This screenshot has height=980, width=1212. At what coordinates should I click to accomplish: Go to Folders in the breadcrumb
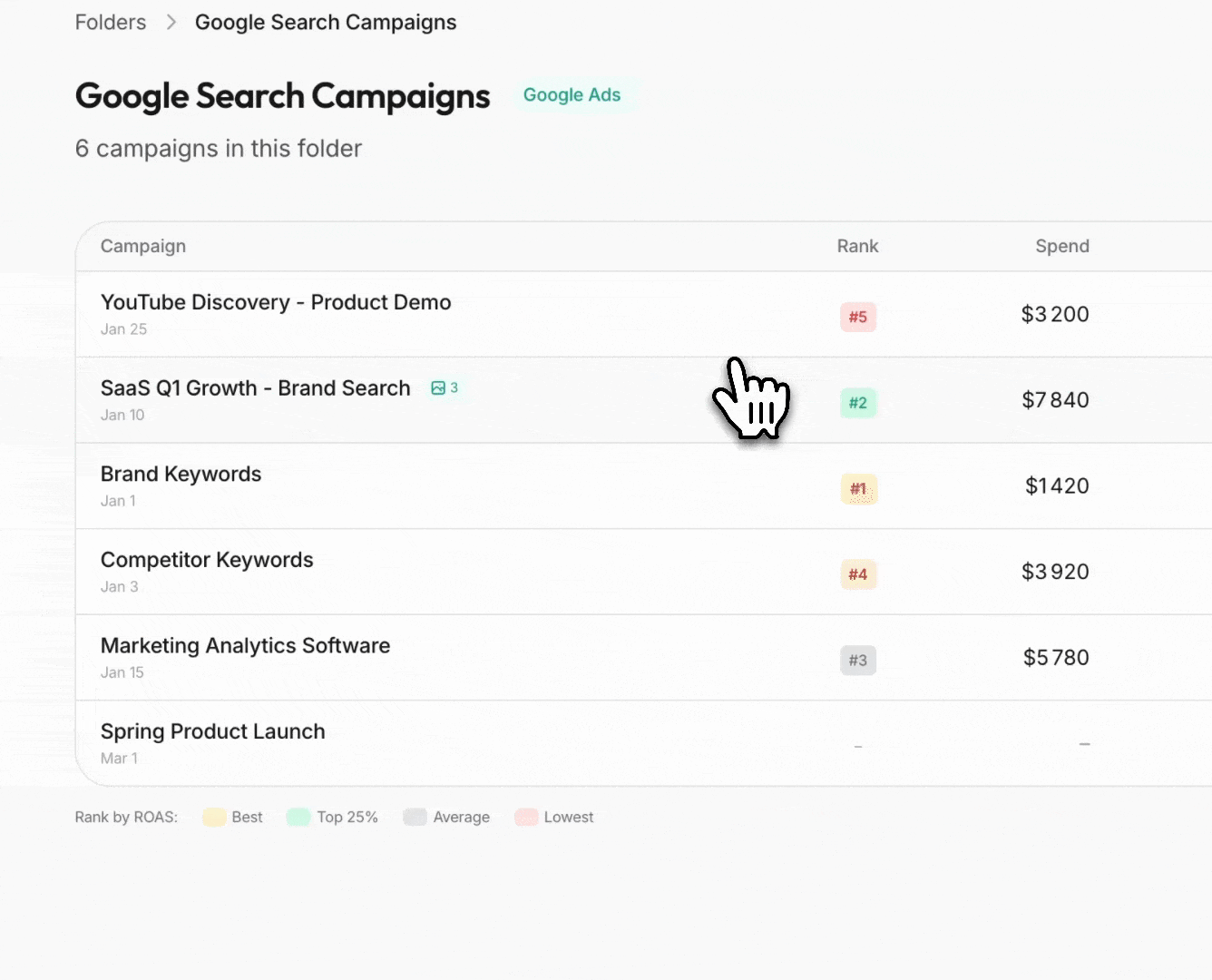(x=111, y=23)
